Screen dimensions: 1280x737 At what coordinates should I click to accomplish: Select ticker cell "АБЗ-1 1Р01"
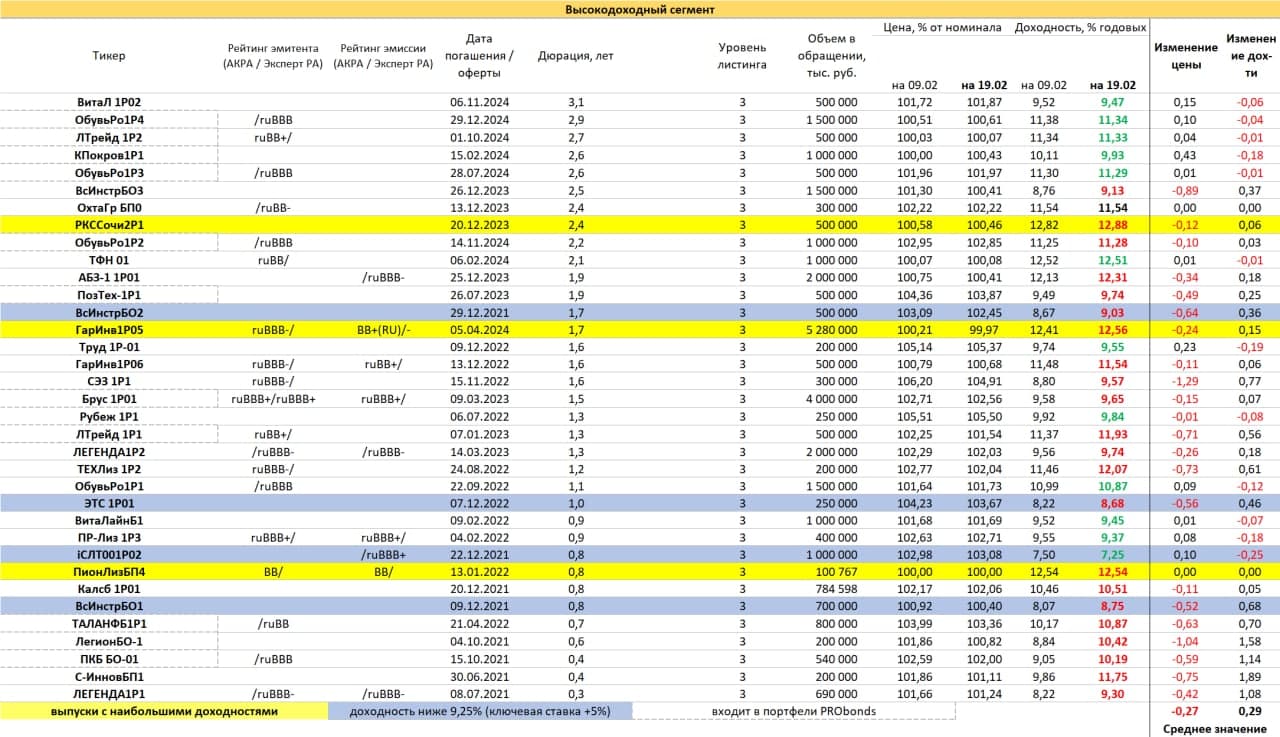pyautogui.click(x=109, y=276)
